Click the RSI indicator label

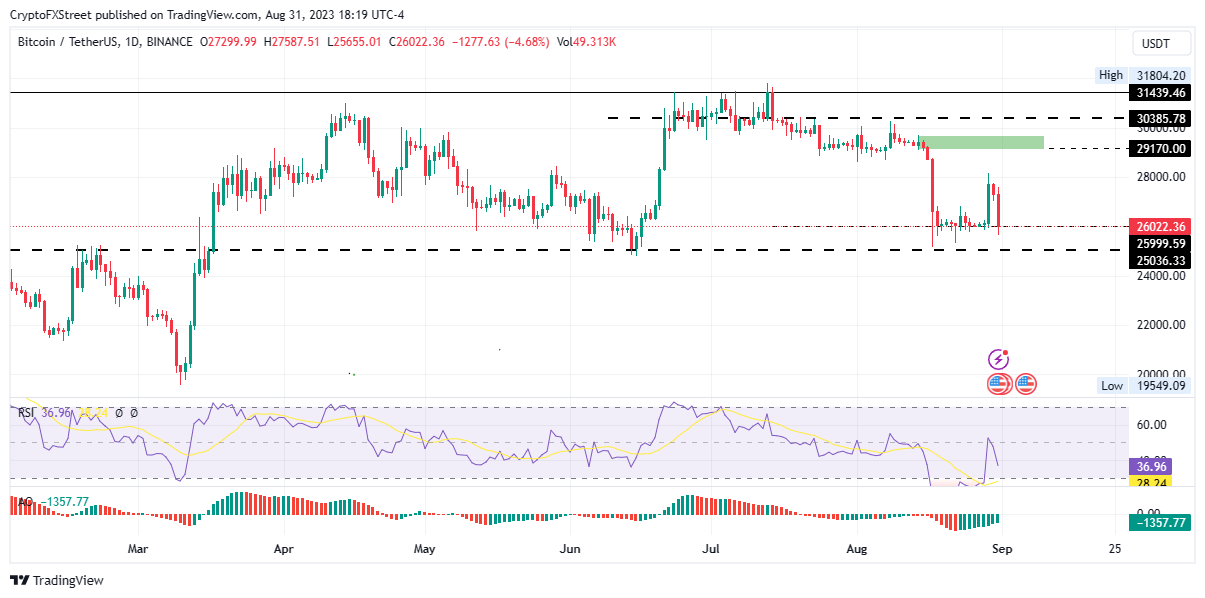pyautogui.click(x=25, y=413)
